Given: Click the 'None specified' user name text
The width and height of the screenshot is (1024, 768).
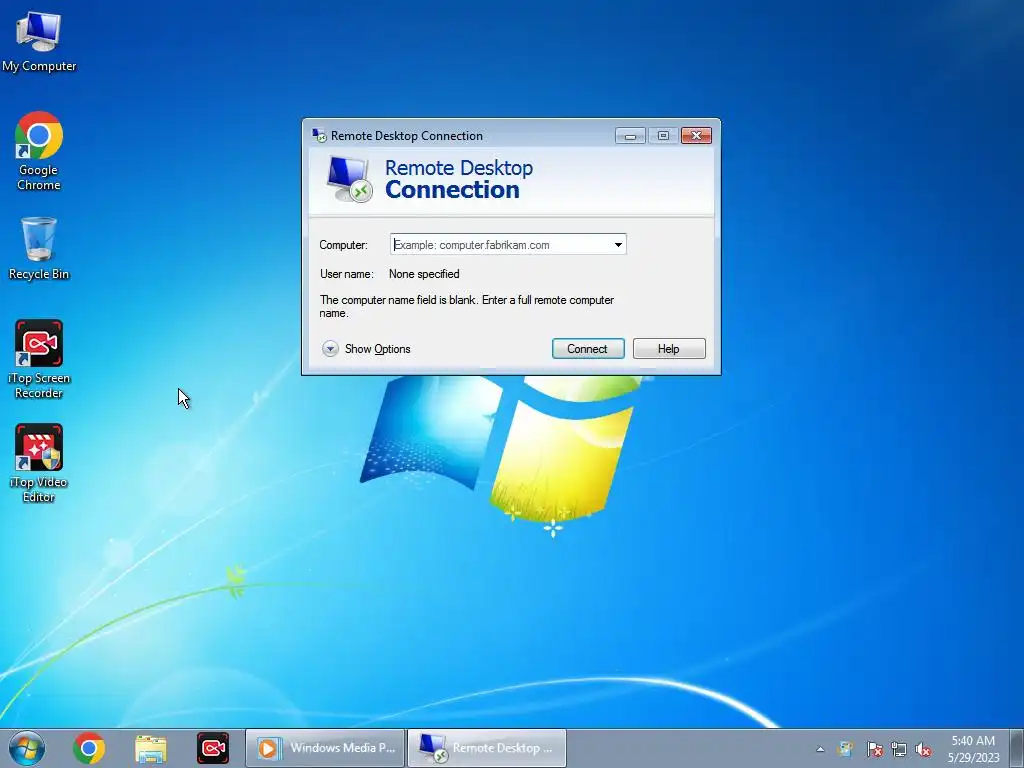Looking at the screenshot, I should 424,274.
